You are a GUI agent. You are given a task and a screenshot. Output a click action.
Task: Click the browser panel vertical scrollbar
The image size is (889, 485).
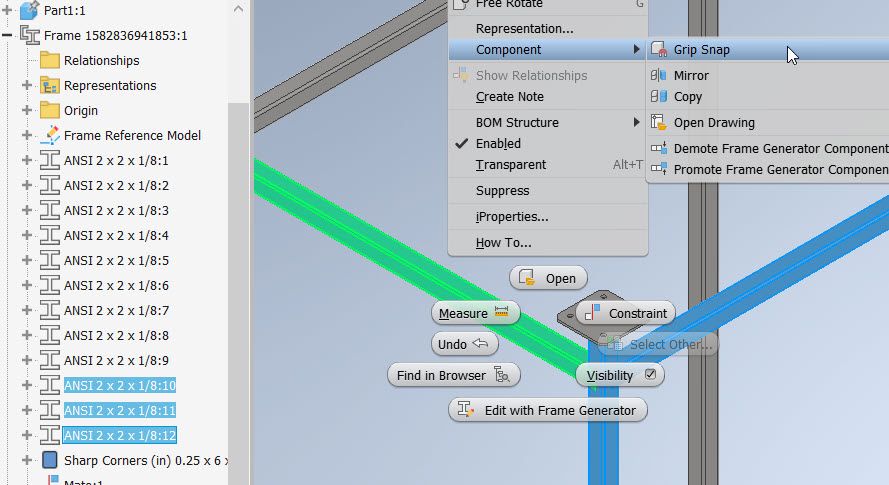[239, 284]
